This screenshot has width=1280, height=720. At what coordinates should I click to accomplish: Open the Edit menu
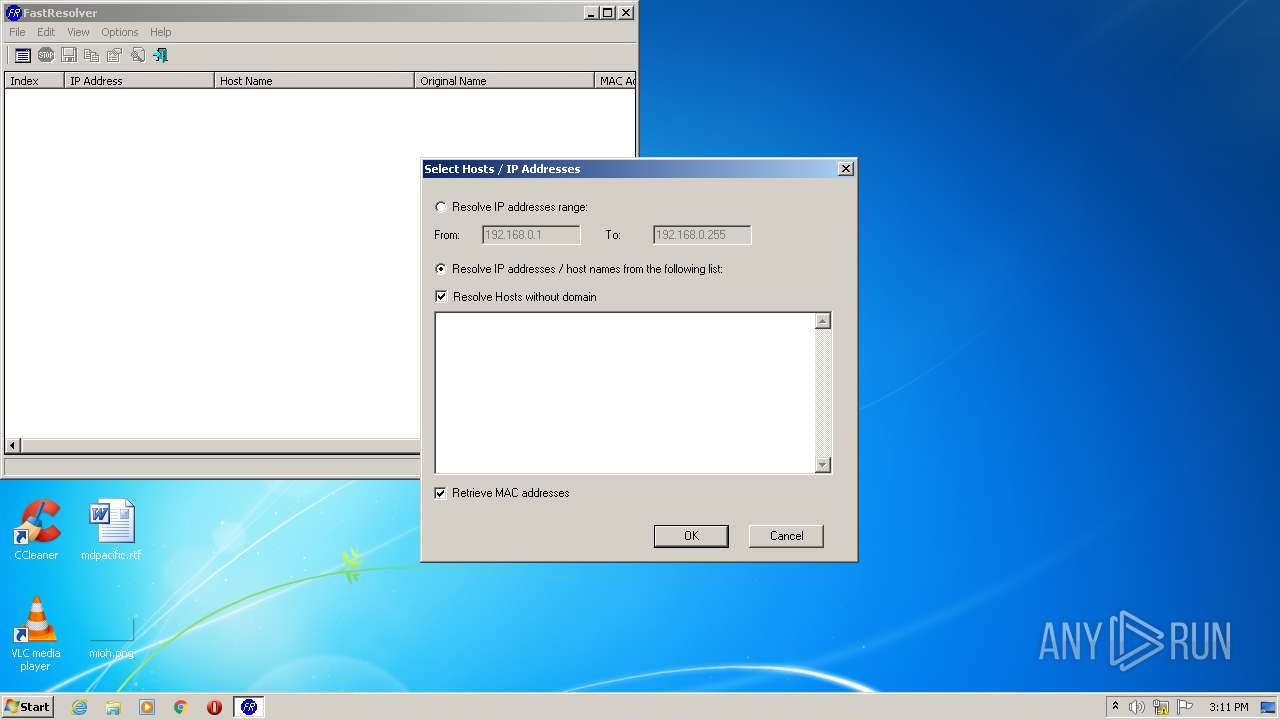point(46,32)
